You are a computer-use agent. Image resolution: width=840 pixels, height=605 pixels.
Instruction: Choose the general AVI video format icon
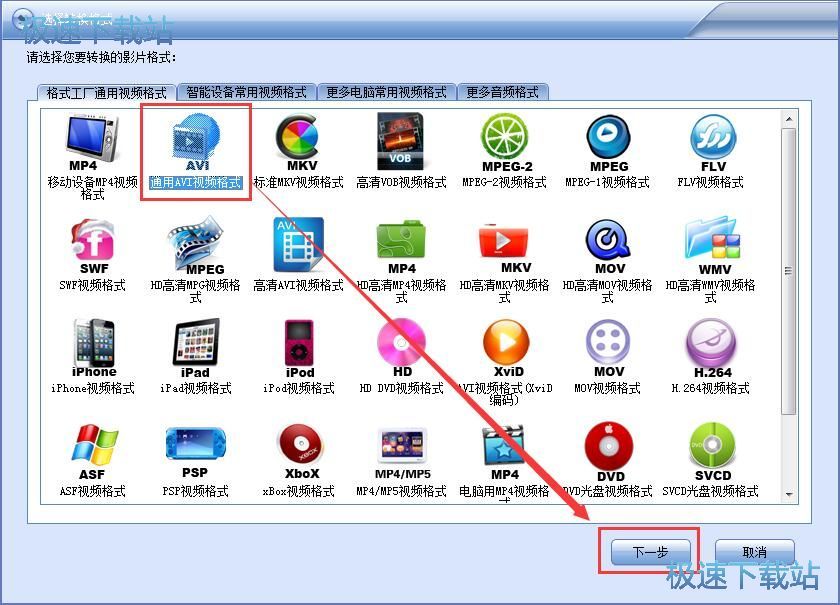[x=196, y=143]
